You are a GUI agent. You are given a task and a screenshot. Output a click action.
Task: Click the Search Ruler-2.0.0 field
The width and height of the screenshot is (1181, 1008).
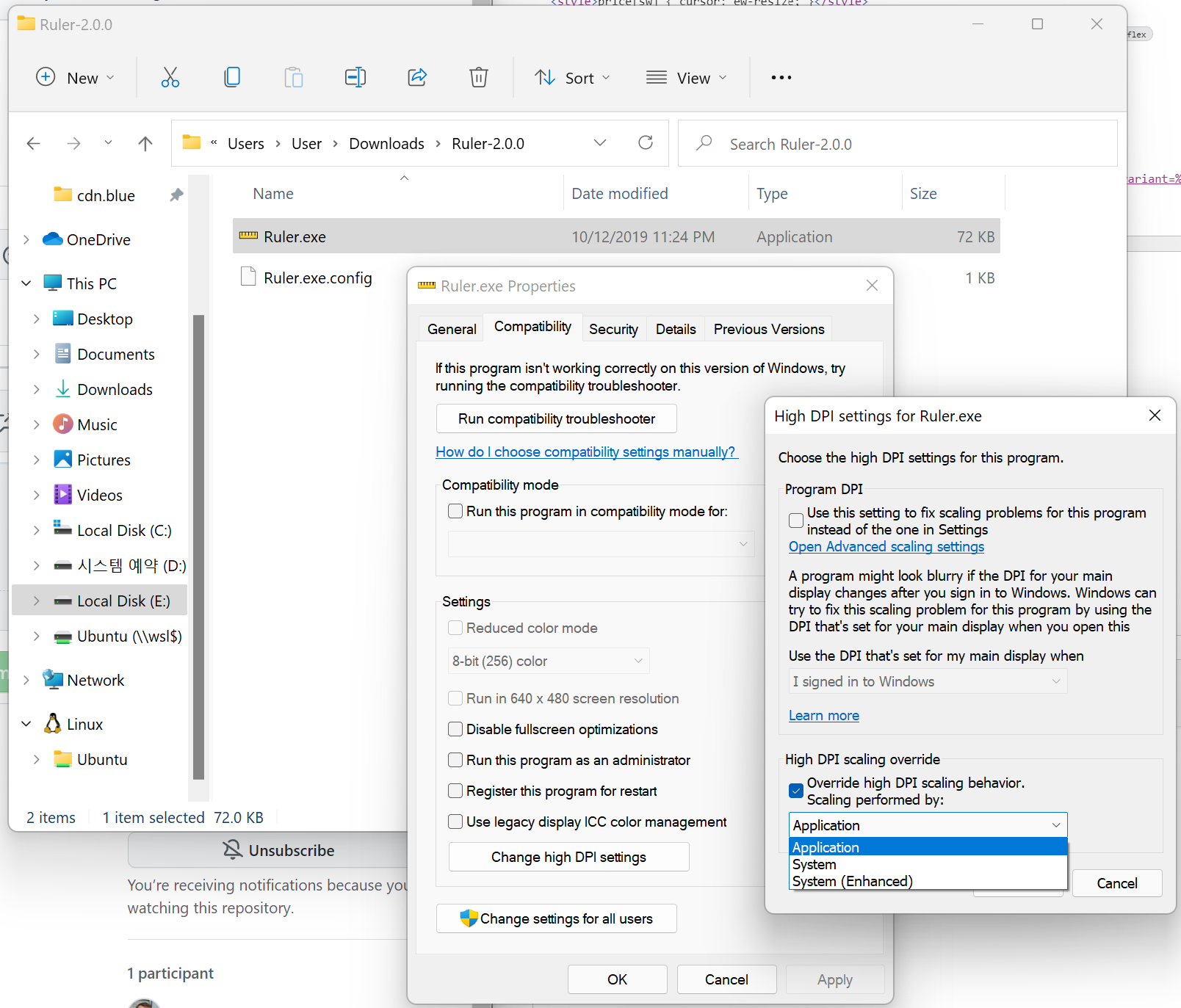click(898, 143)
